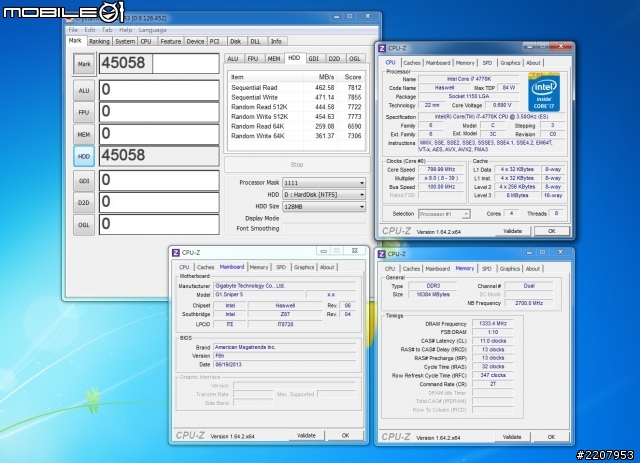Click the Mark button in CrystalMark
640x463 pixels.
point(84,64)
